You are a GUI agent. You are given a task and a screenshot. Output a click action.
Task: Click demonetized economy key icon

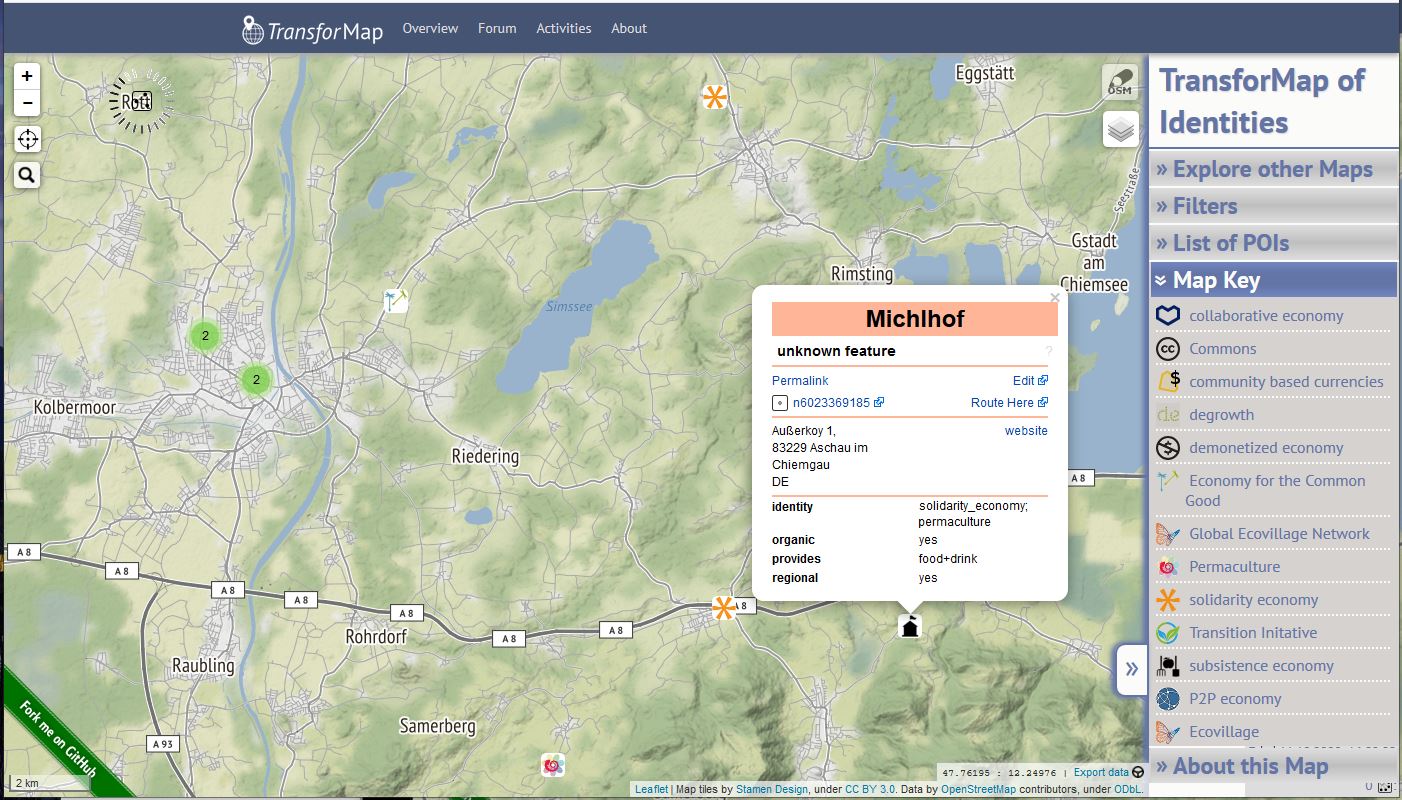coord(1168,448)
